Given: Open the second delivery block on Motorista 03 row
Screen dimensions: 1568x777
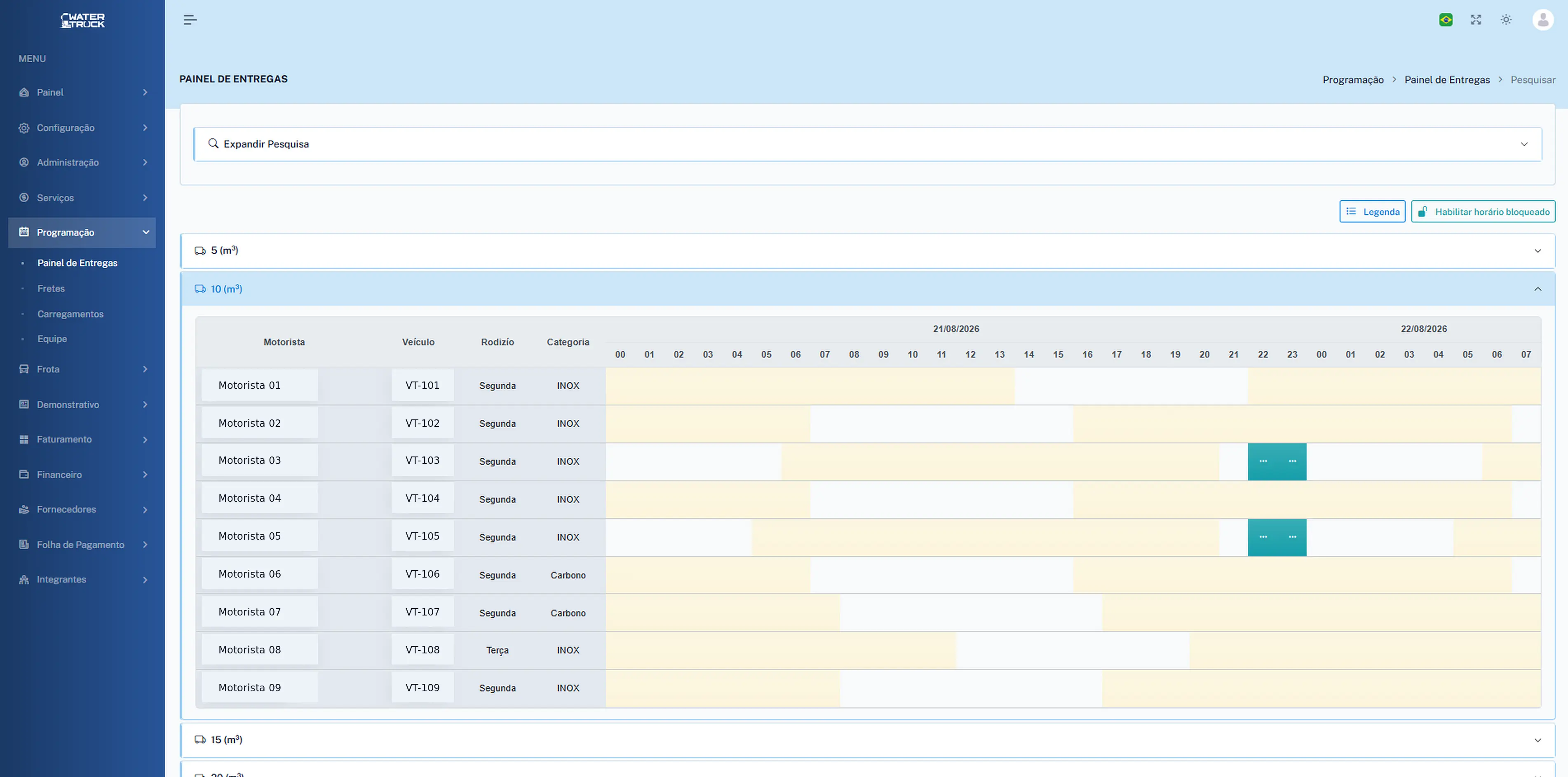Looking at the screenshot, I should point(1292,462).
